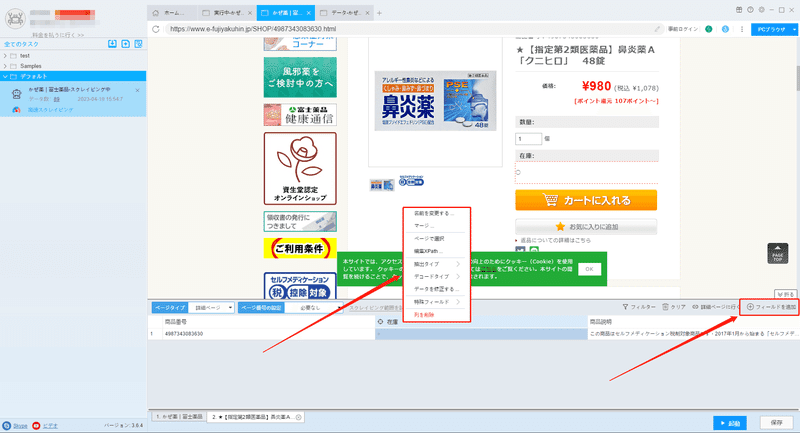Click the 料金を払うに行く link

[x=58, y=35]
